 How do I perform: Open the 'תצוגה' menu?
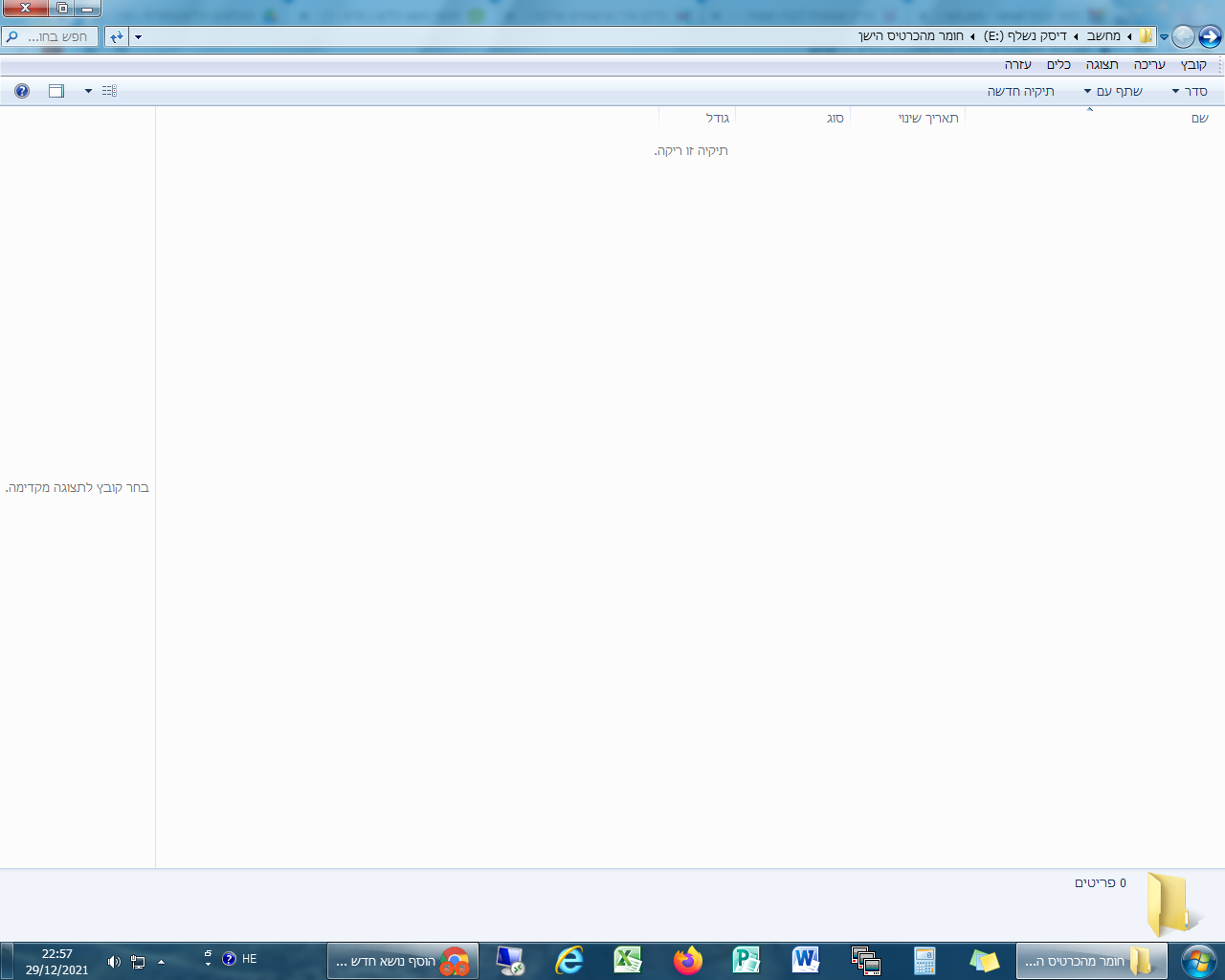[1102, 64]
